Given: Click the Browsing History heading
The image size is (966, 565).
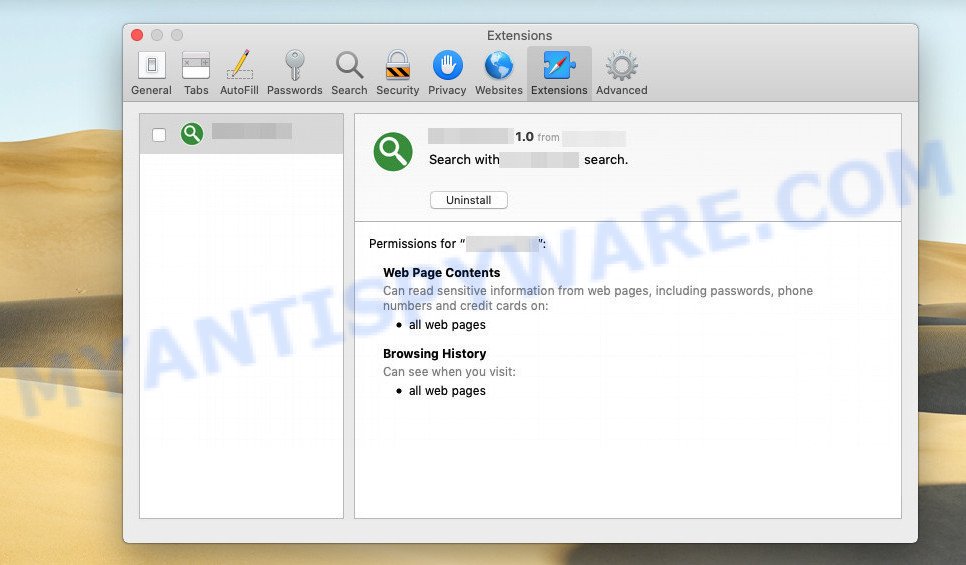Looking at the screenshot, I should point(434,353).
